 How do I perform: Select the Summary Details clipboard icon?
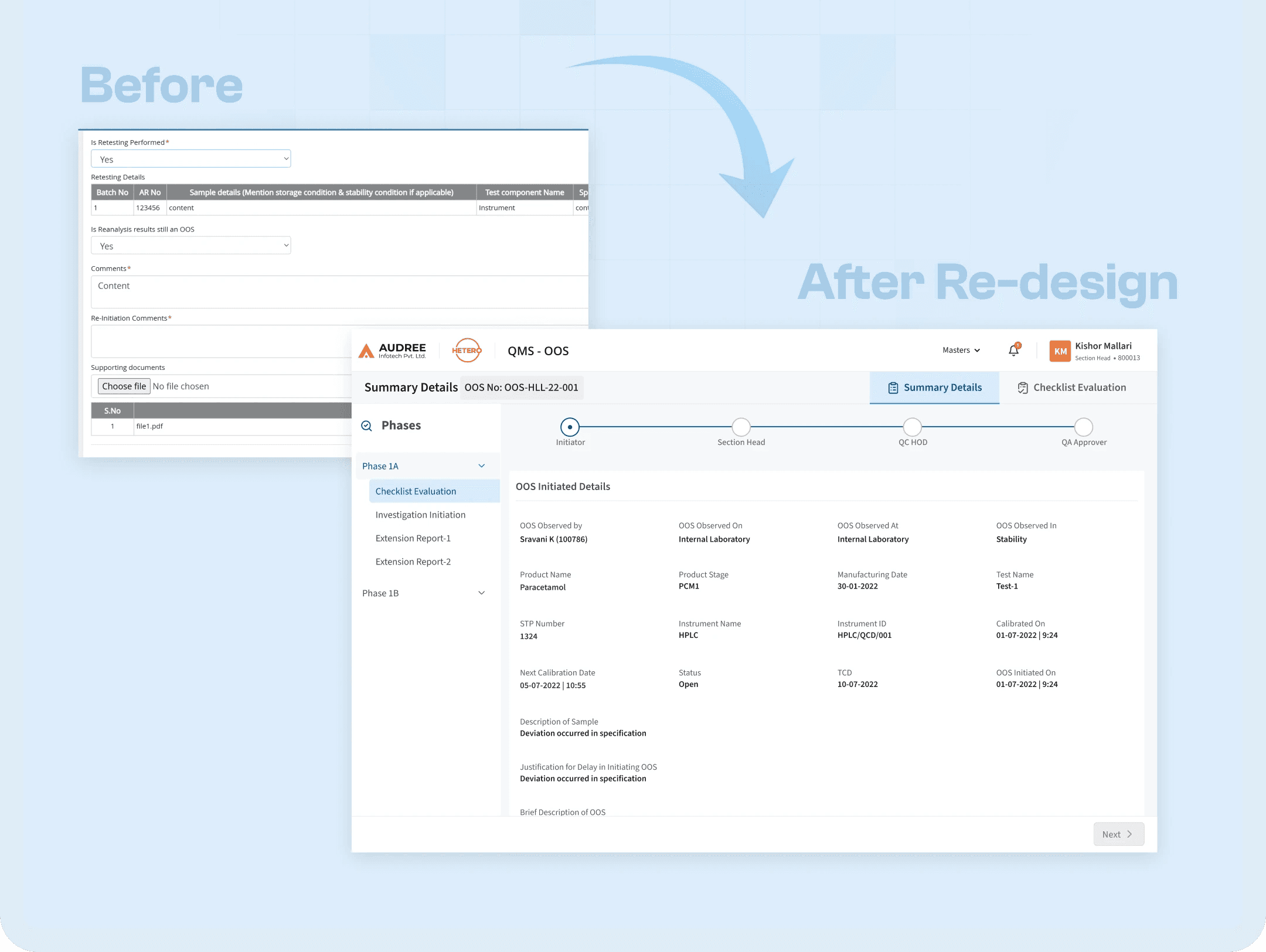(893, 387)
